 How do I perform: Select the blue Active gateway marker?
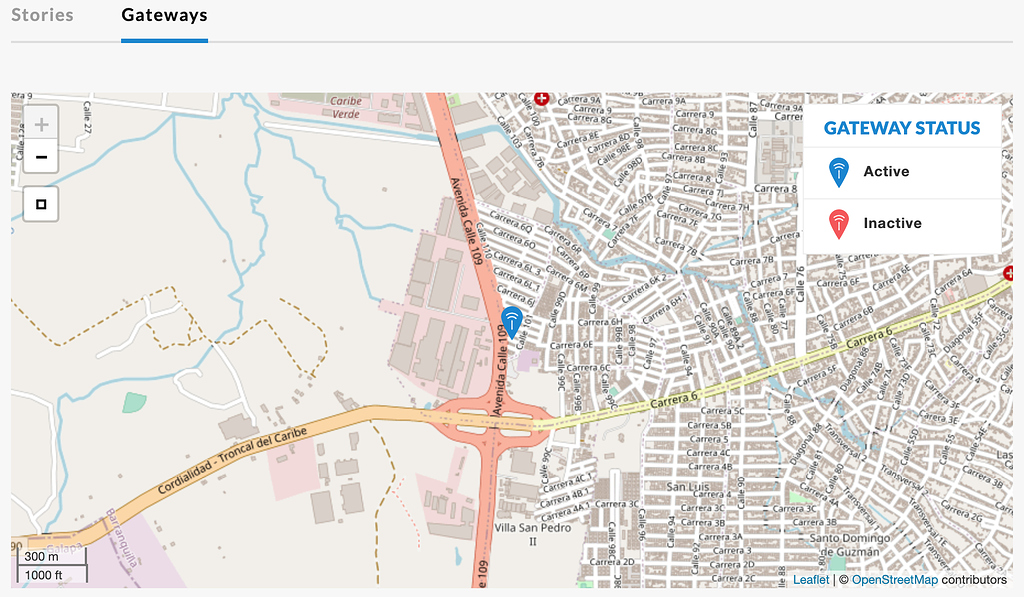click(512, 322)
